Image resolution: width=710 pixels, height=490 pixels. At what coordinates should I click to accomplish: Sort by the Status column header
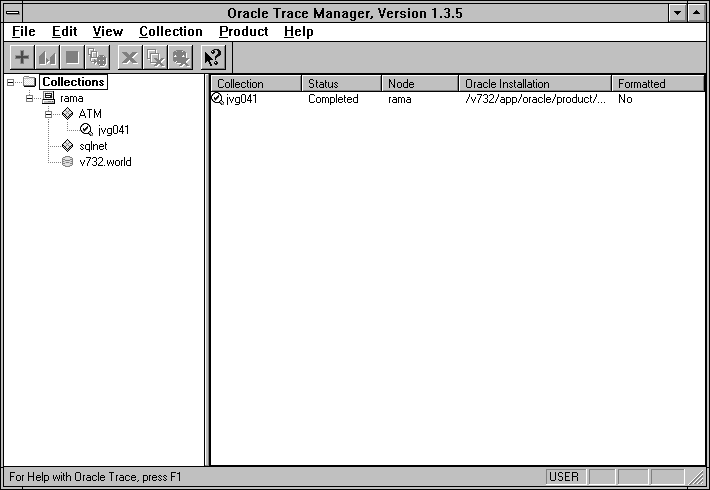(x=342, y=84)
